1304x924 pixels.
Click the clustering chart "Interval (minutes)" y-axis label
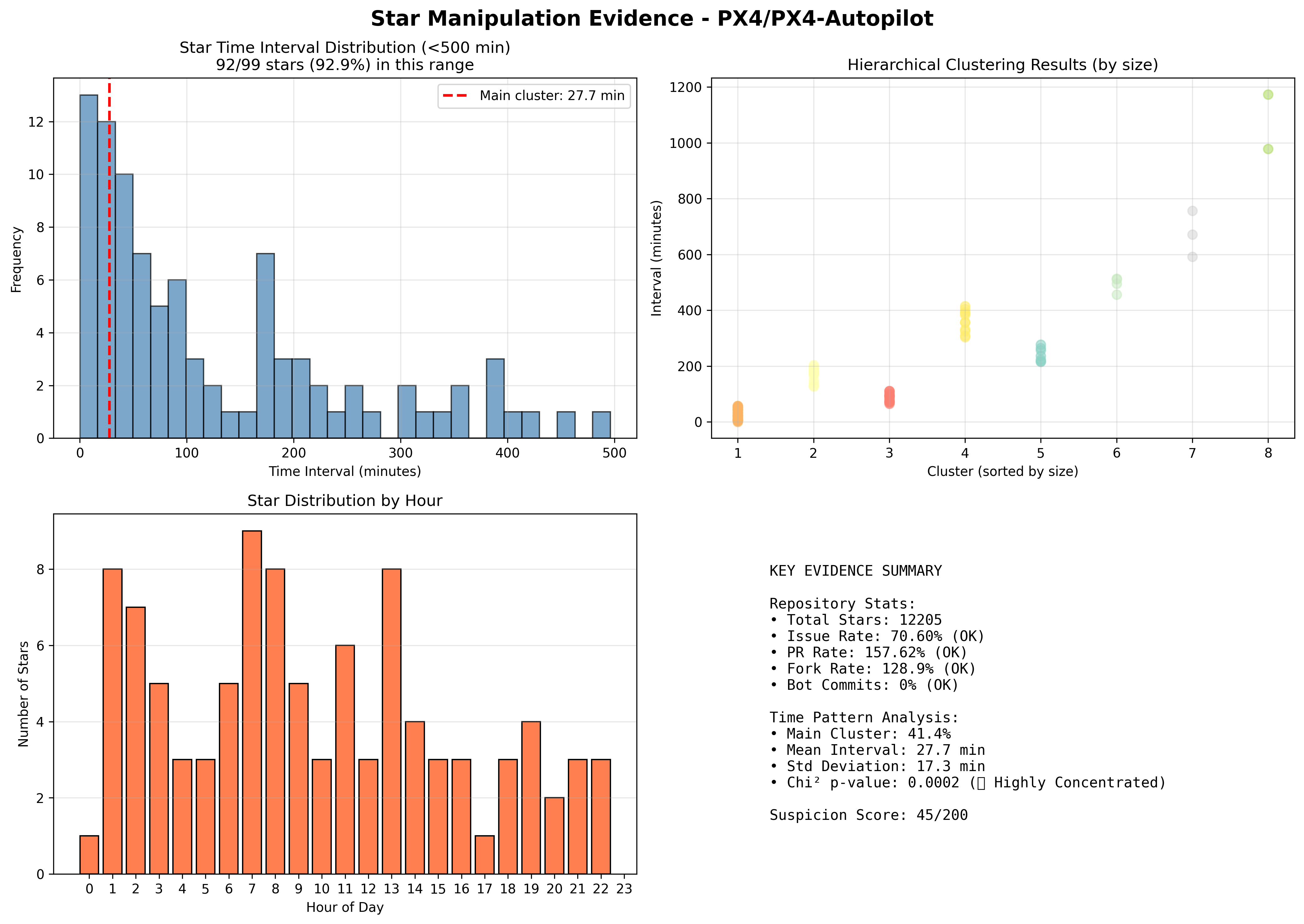coord(657,258)
